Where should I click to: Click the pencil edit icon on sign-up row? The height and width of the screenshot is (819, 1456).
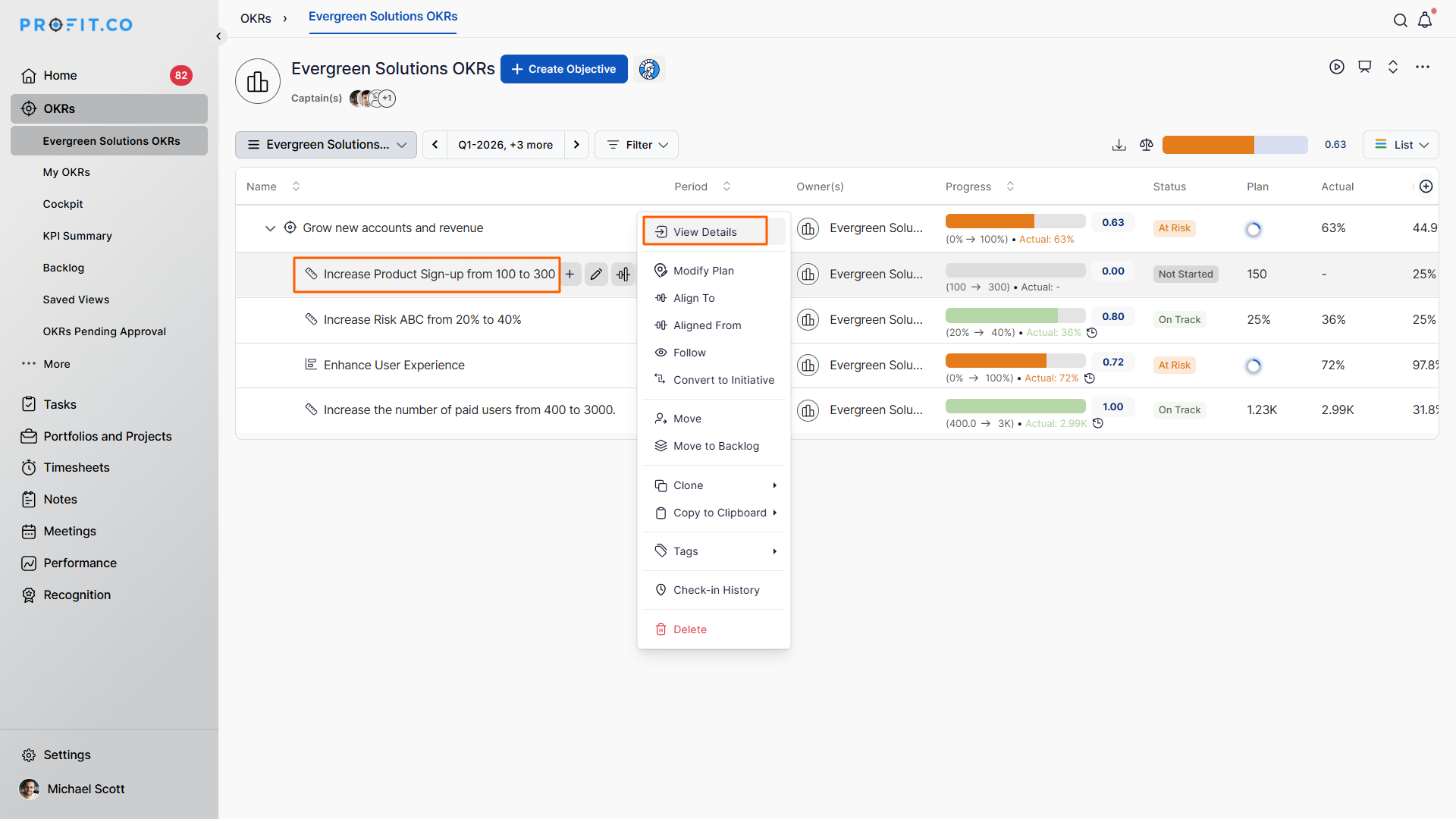pos(596,275)
